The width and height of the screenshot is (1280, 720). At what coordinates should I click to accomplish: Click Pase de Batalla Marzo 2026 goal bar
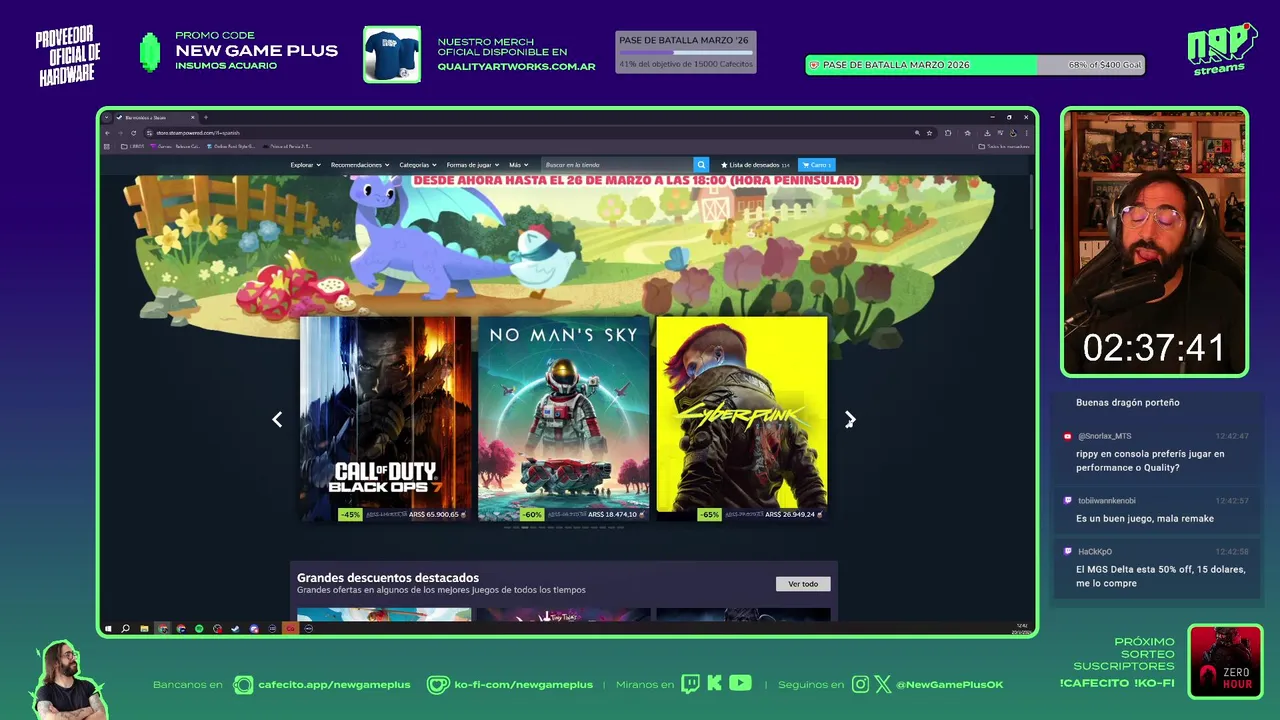point(975,65)
